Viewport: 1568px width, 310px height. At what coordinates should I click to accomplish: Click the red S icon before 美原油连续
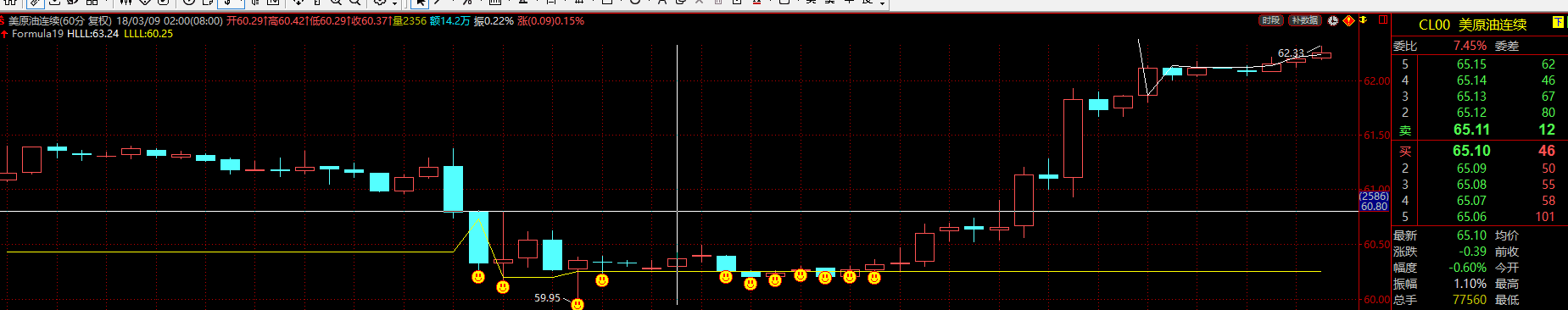point(3,20)
